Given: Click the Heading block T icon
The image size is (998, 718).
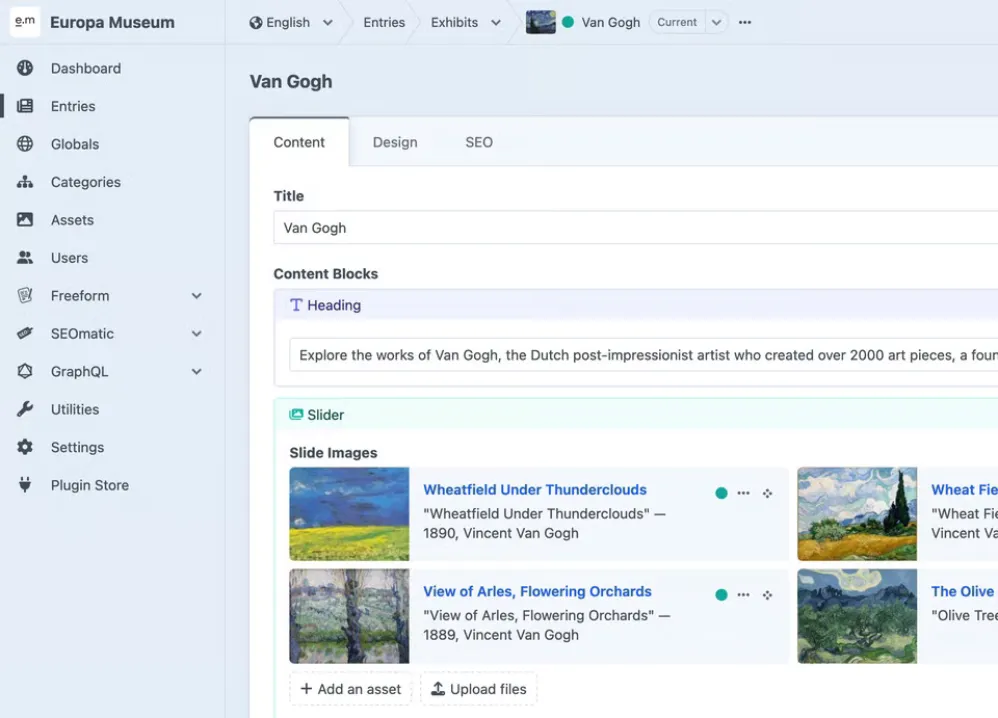Looking at the screenshot, I should click(296, 305).
